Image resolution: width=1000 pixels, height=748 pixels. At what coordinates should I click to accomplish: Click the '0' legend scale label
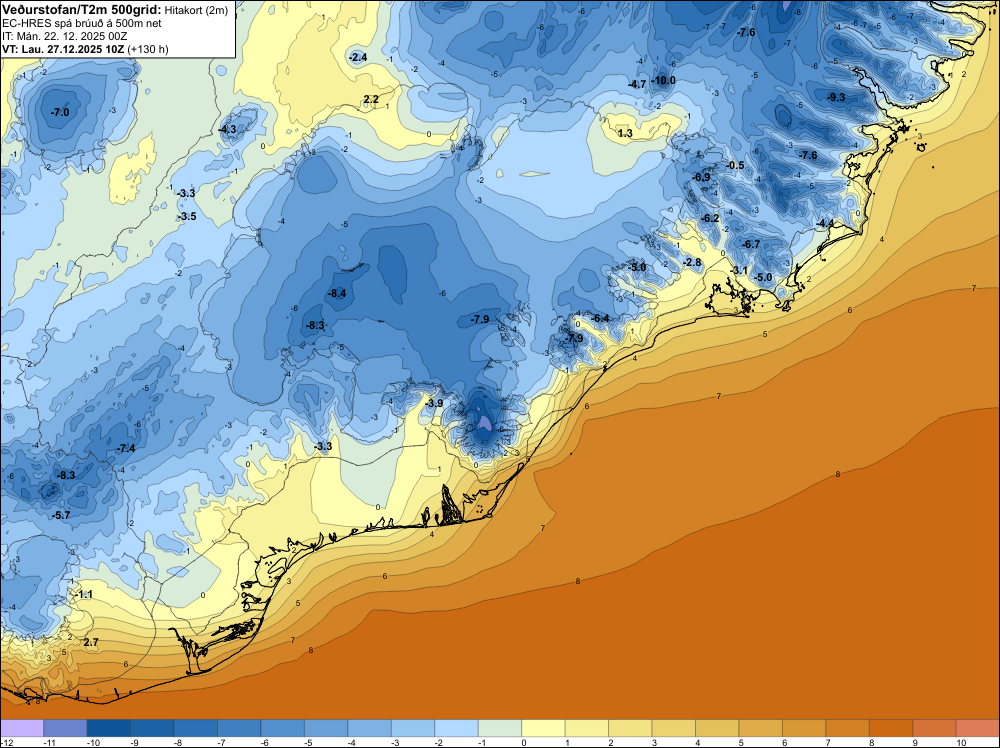pos(524,742)
